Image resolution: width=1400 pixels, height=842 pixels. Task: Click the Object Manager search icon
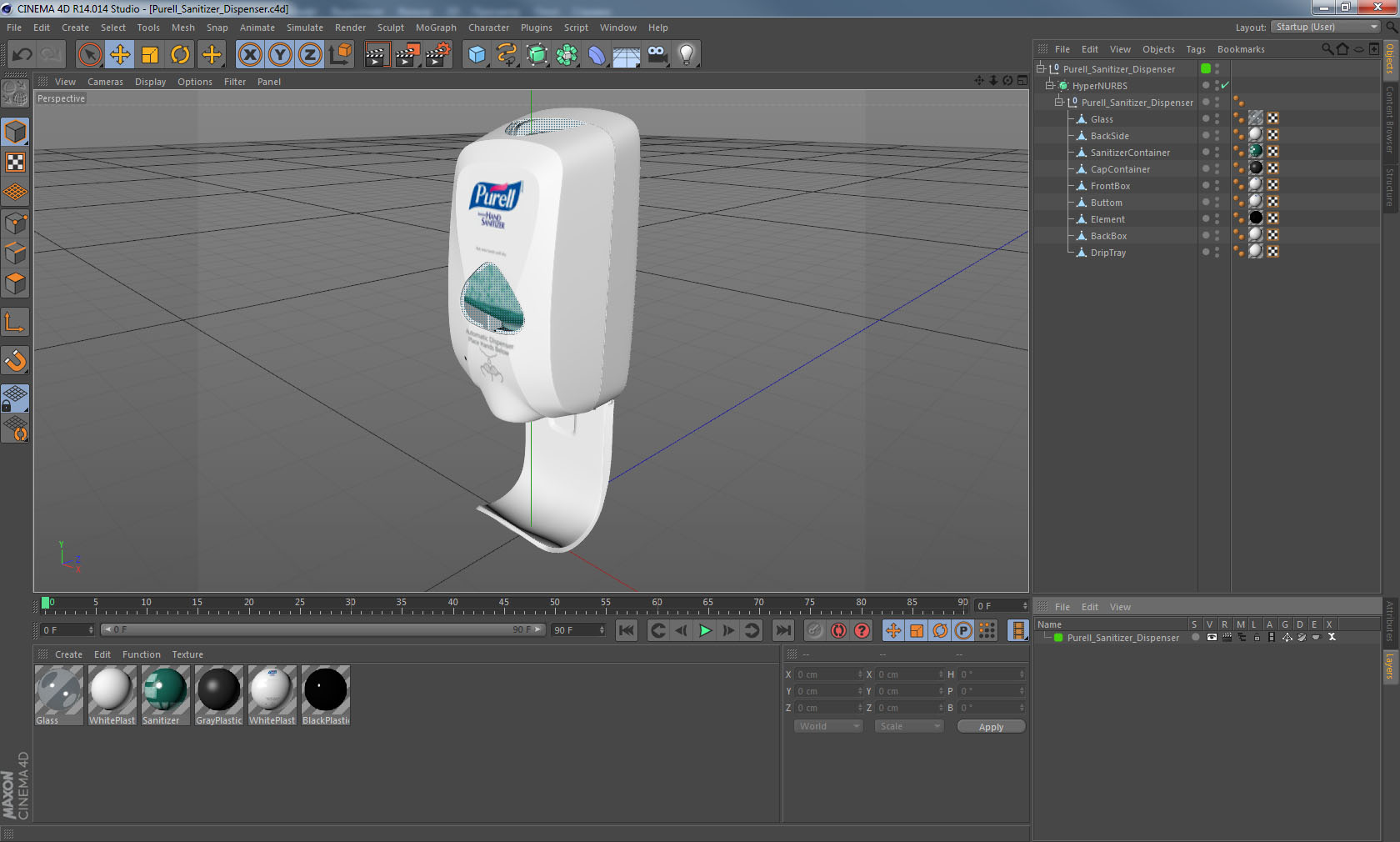(x=1327, y=49)
